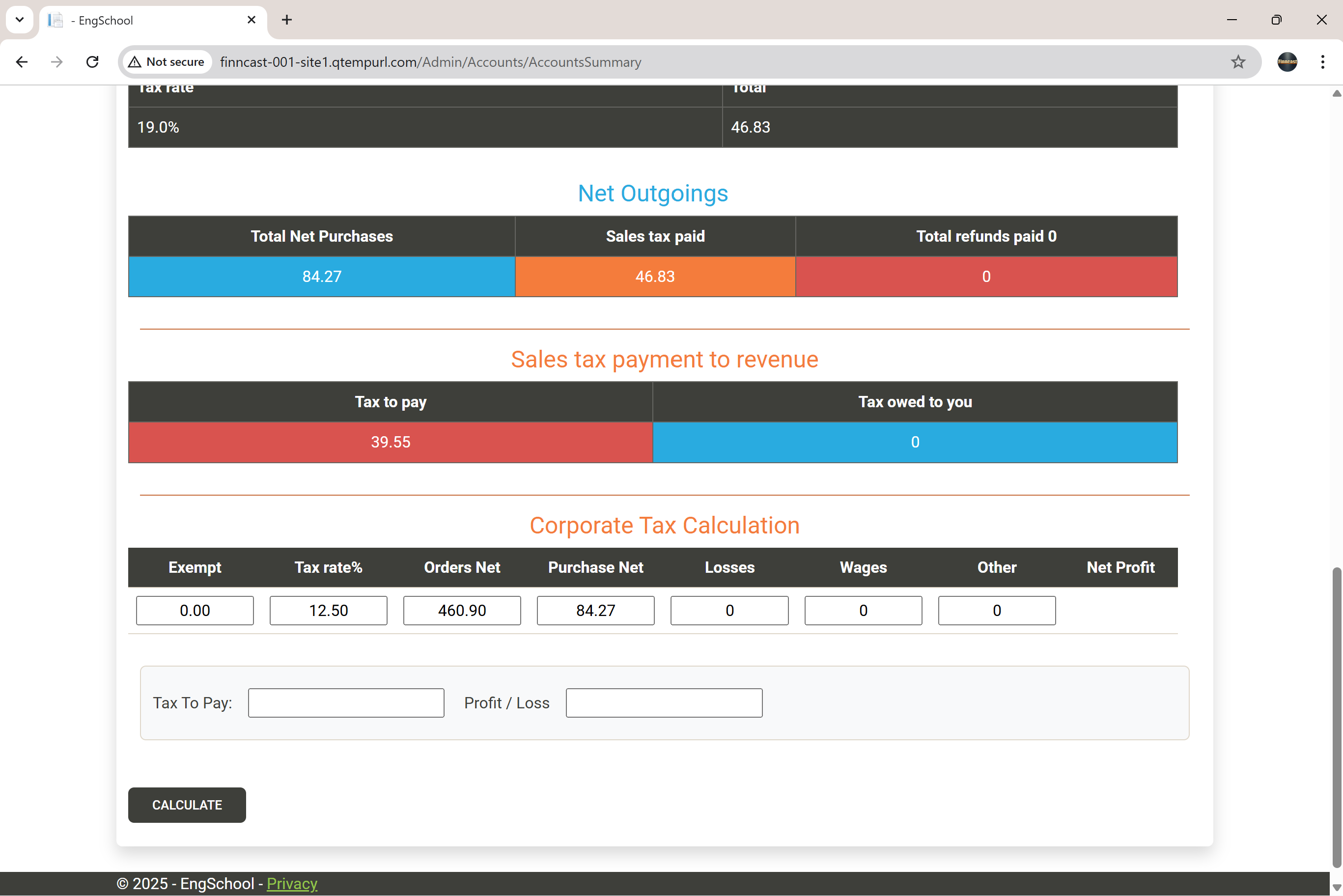
Task: Reload the current page
Action: click(x=92, y=62)
